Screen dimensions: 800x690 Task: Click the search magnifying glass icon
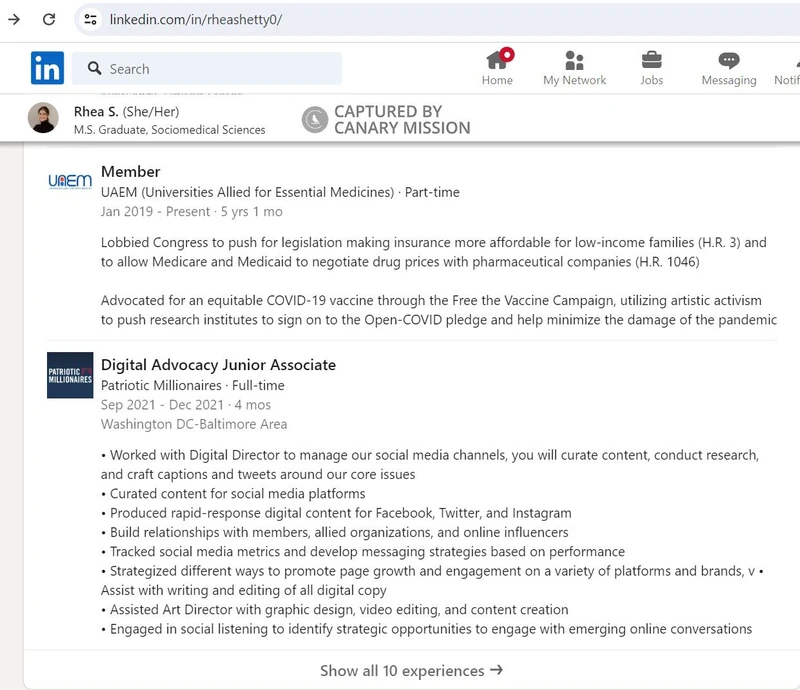pos(94,68)
